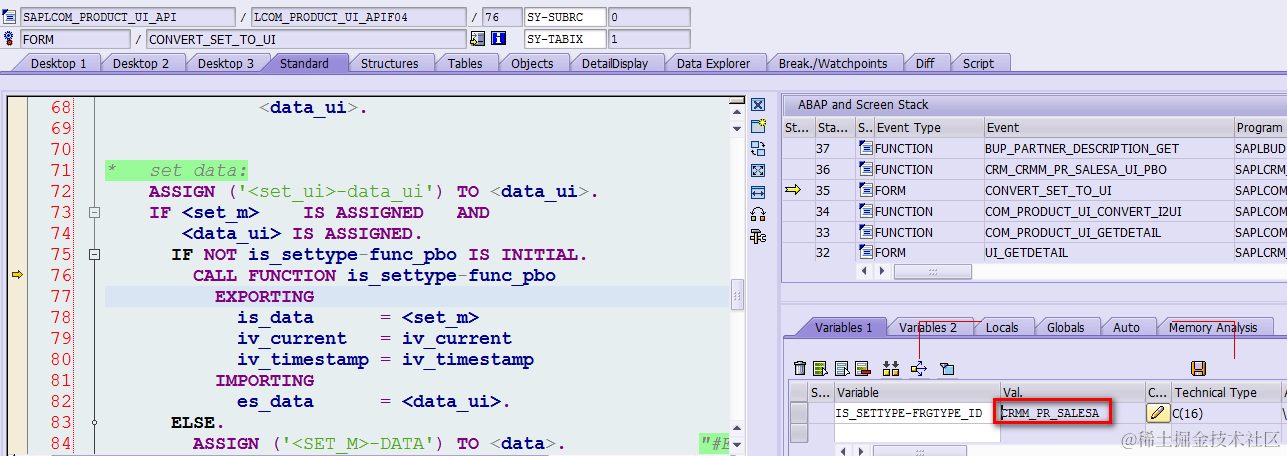Click the Event Type column header

coord(928,127)
